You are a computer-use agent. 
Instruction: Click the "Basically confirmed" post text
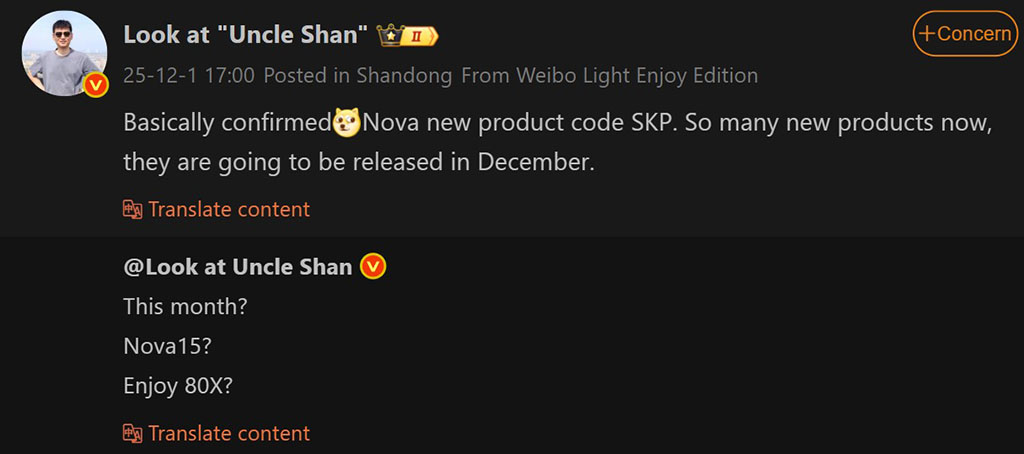(x=227, y=125)
